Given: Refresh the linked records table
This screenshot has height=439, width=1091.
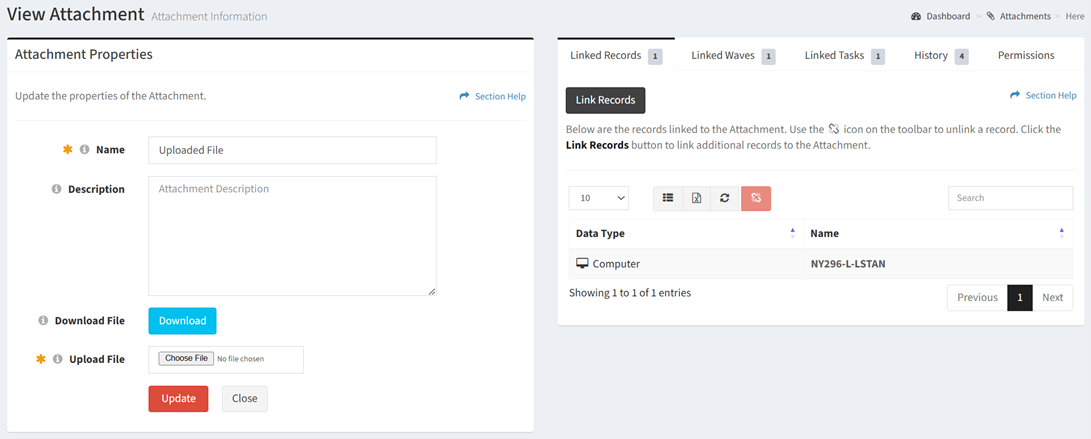Looking at the screenshot, I should [724, 198].
